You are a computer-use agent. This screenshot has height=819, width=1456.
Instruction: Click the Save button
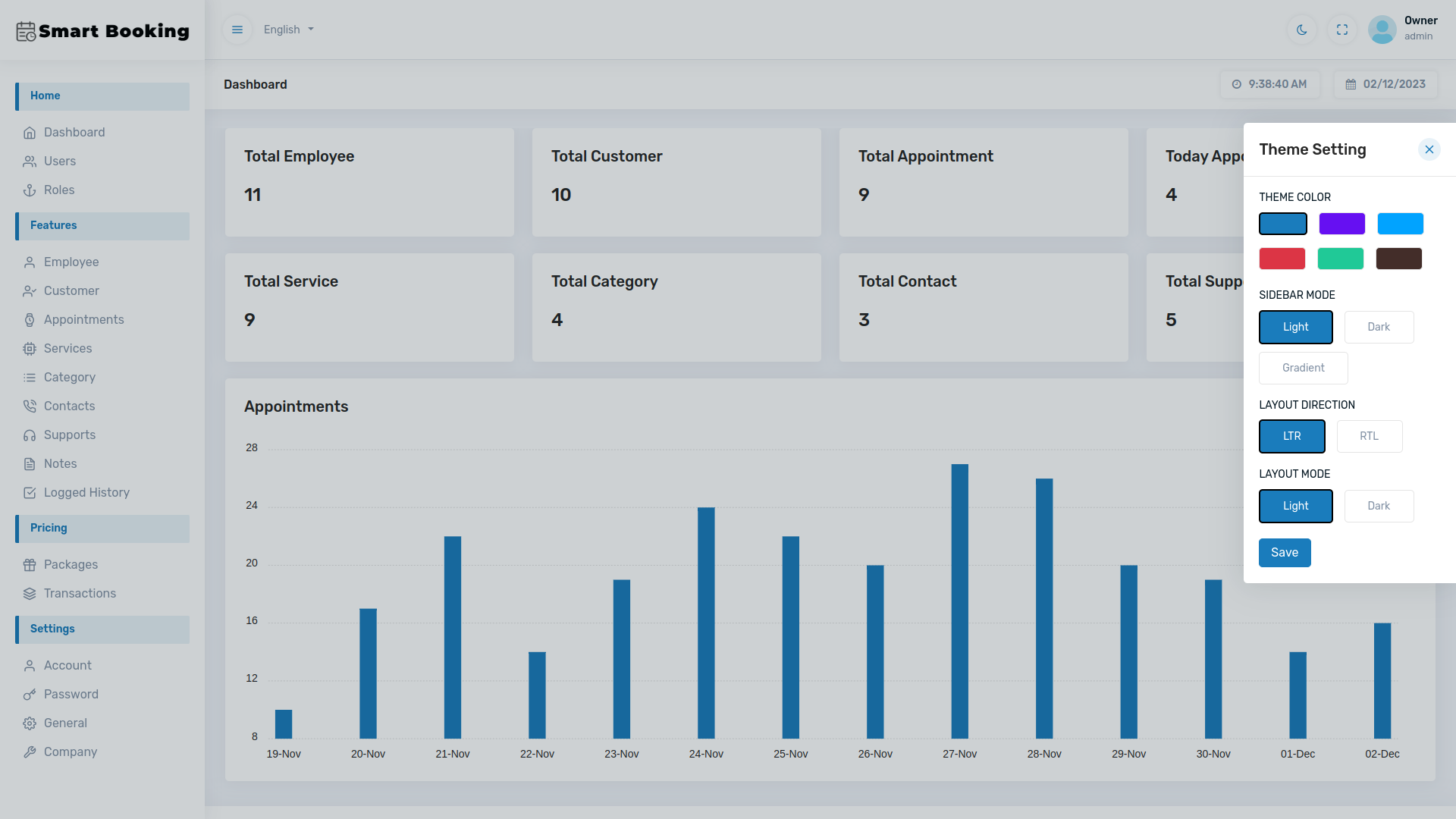tap(1285, 553)
